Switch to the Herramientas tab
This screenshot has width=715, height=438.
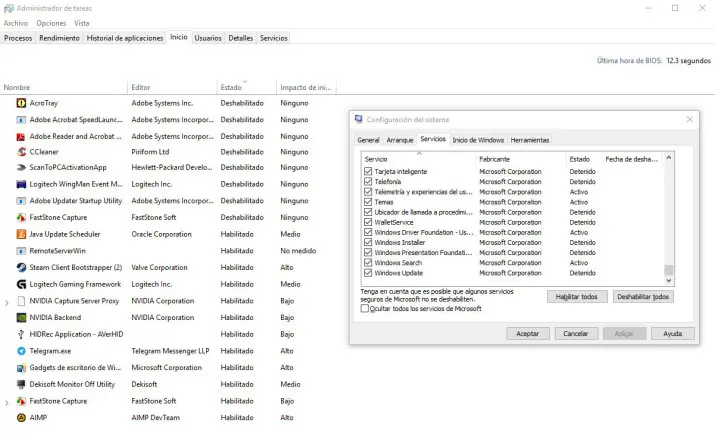[x=529, y=140]
